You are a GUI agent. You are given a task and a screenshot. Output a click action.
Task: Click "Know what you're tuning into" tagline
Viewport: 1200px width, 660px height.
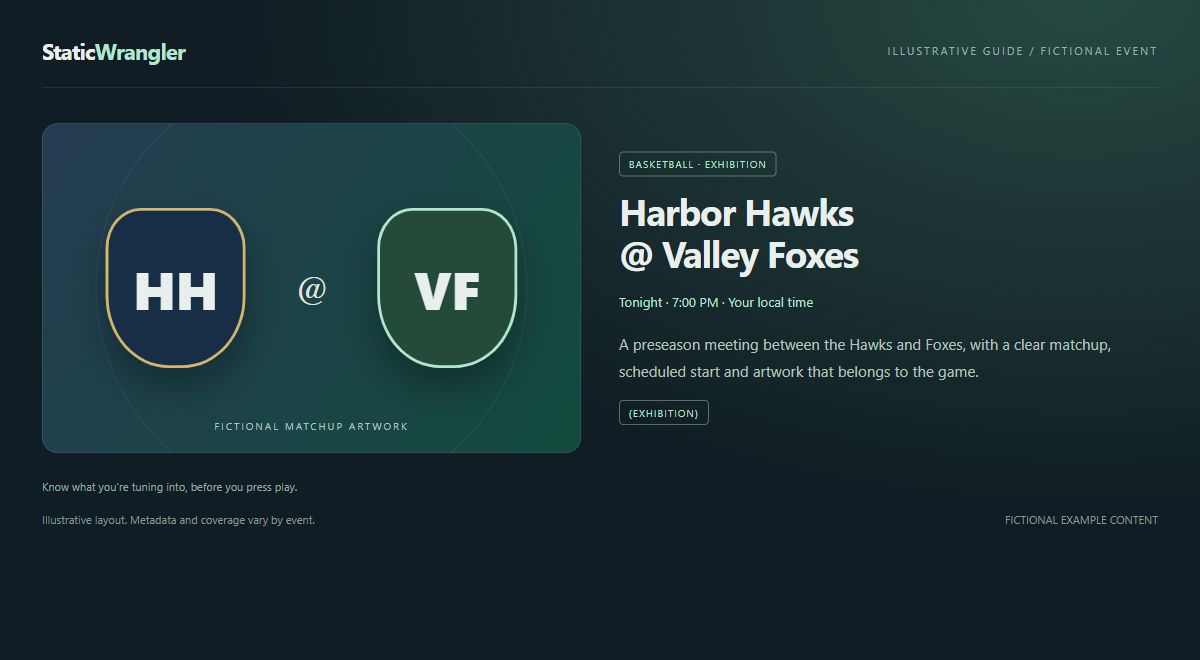tap(170, 487)
